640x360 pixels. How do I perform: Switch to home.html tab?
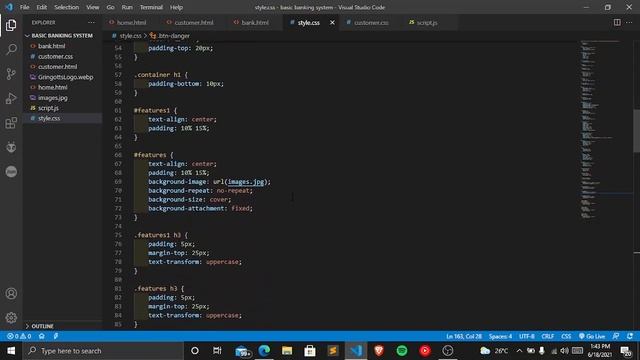click(x=131, y=22)
